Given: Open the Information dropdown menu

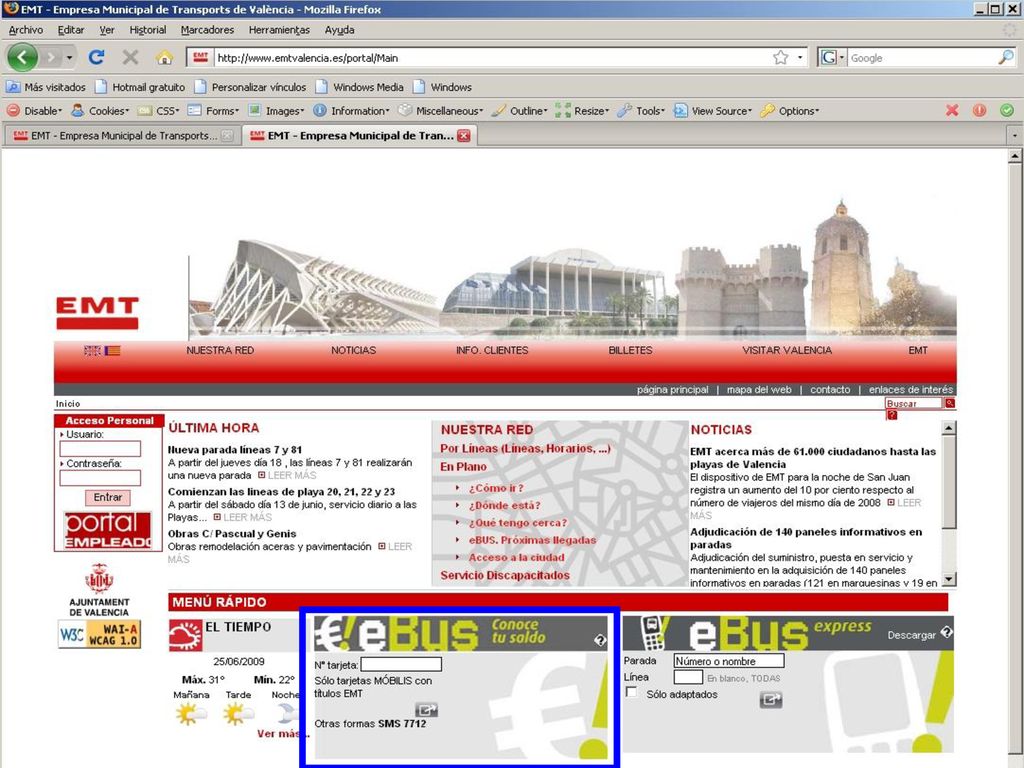Looking at the screenshot, I should (351, 111).
